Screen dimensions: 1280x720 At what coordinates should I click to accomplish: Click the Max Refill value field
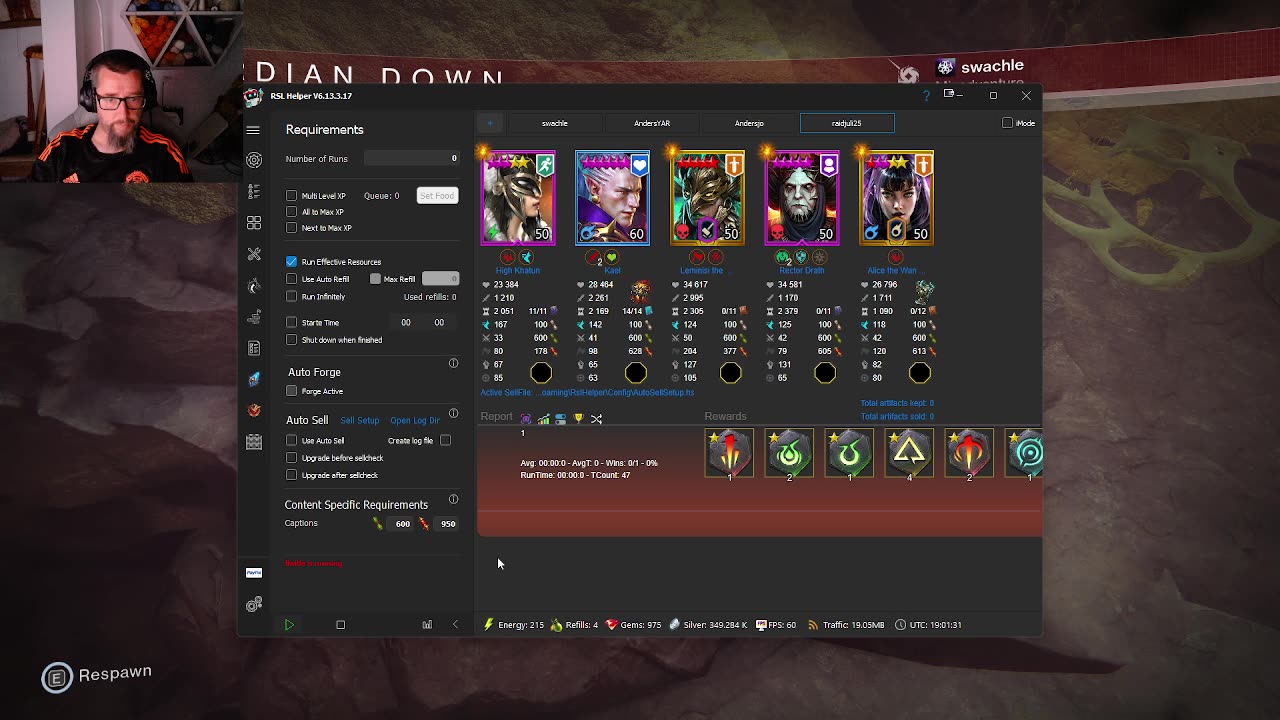tap(440, 279)
